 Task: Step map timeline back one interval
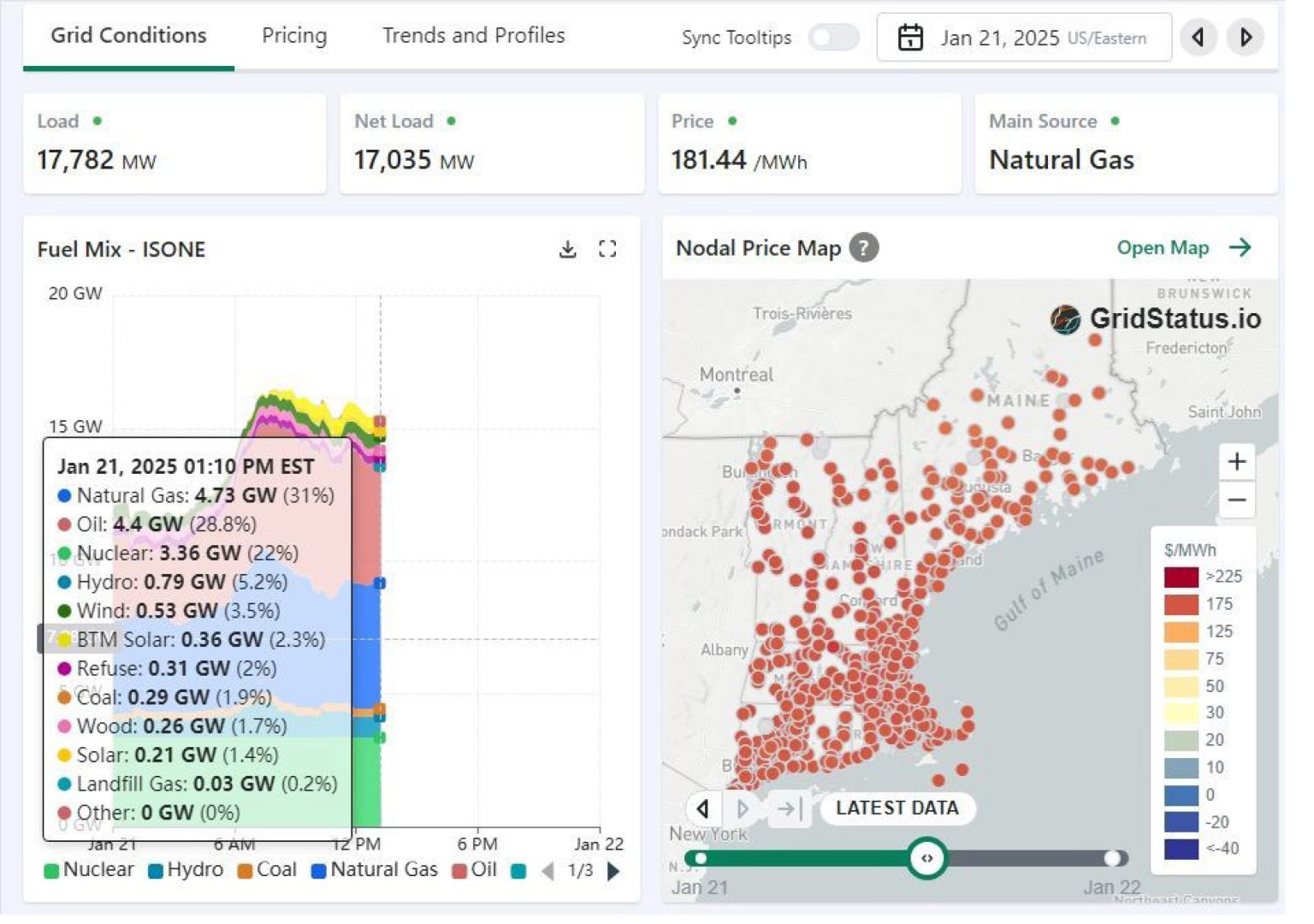[703, 808]
